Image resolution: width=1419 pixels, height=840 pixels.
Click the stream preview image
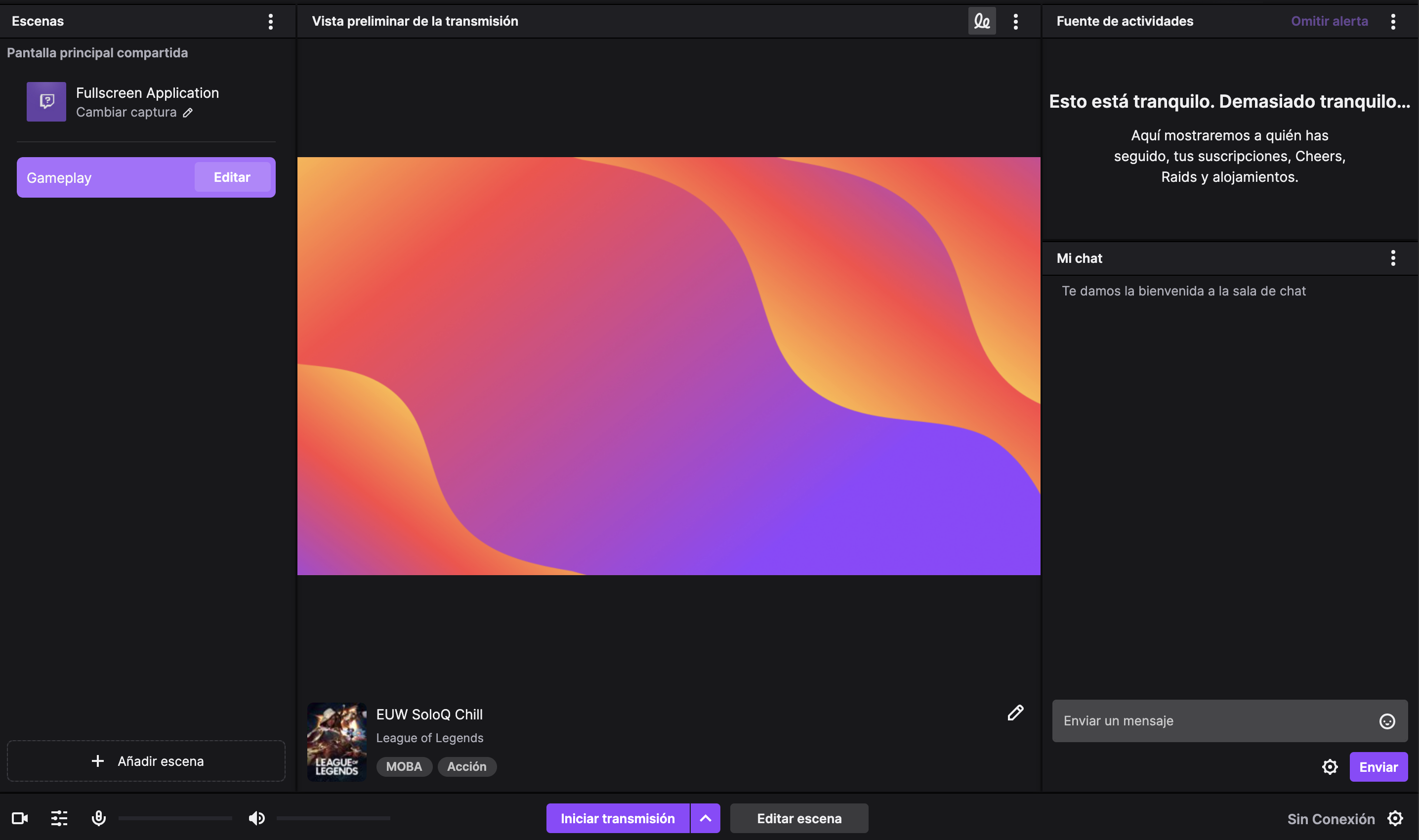[x=668, y=366]
